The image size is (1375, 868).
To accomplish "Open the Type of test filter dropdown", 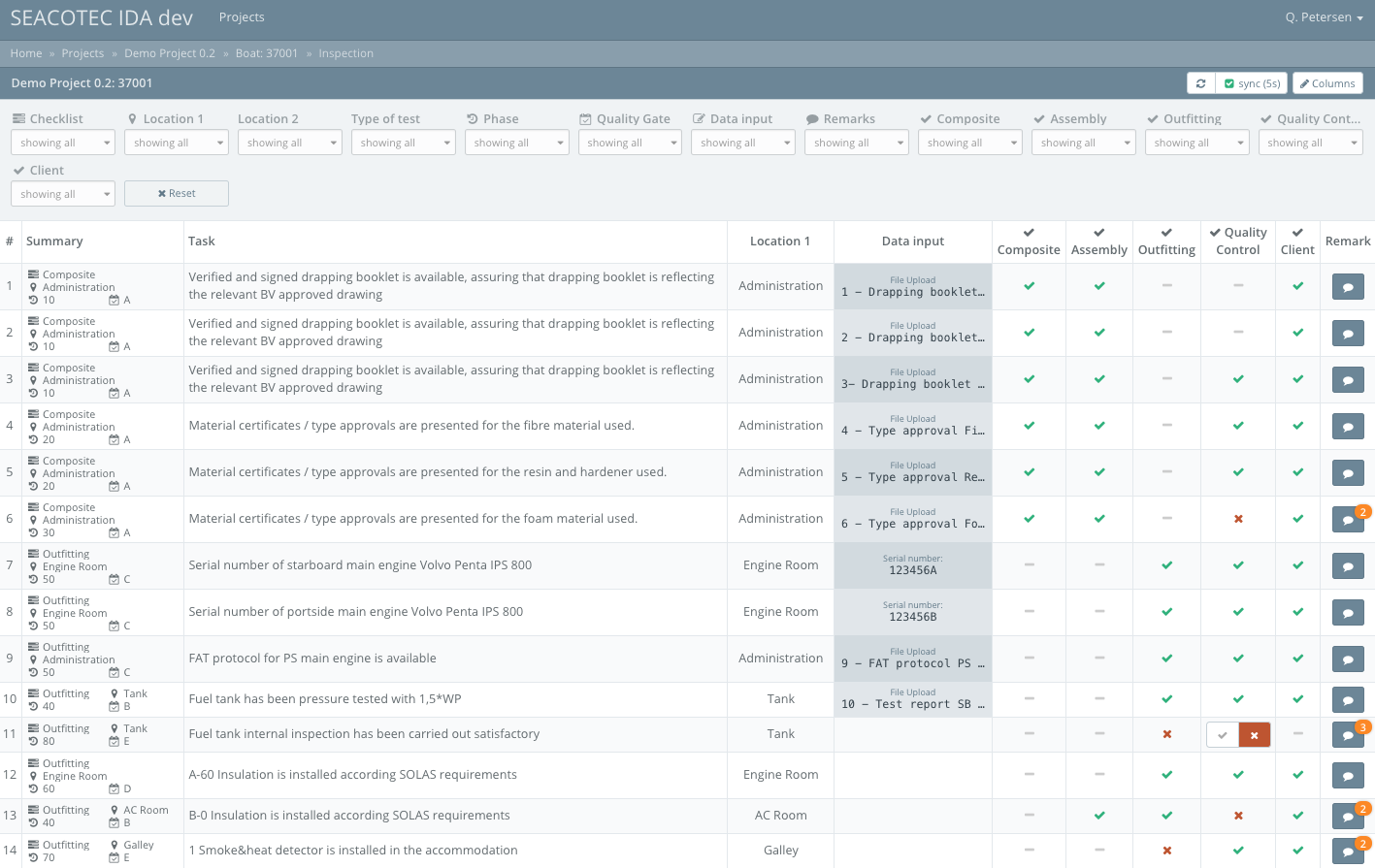I will click(404, 143).
